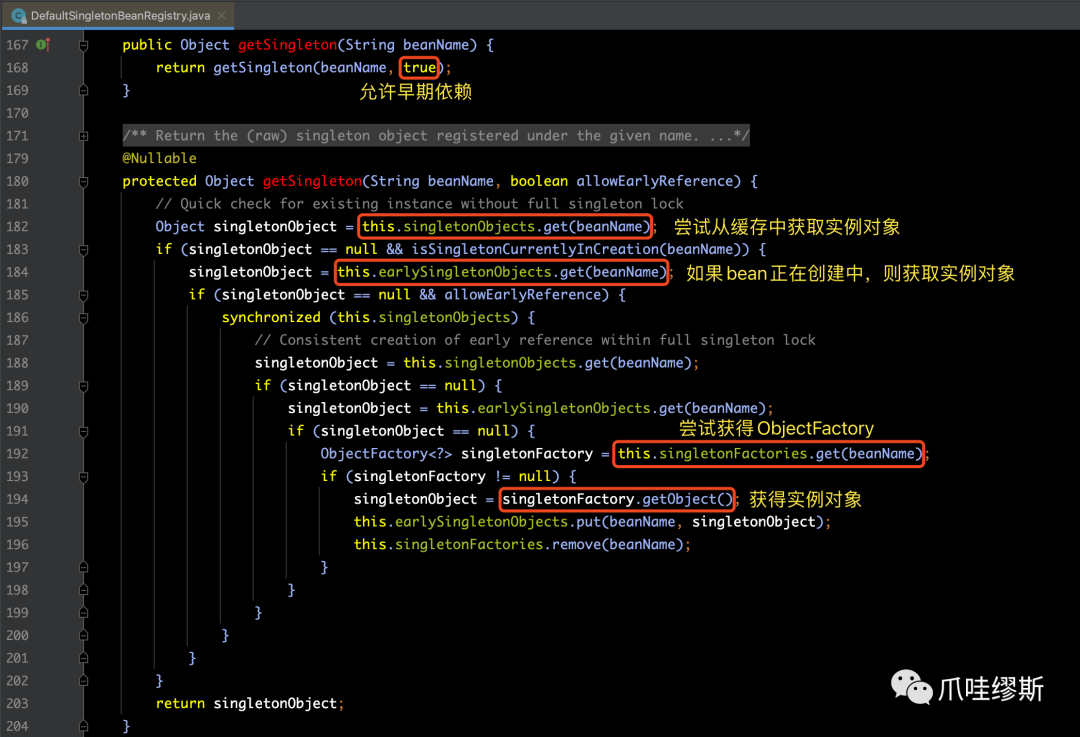1080x737 pixels.
Task: Click line number 203 in the gutter
Action: [17, 703]
